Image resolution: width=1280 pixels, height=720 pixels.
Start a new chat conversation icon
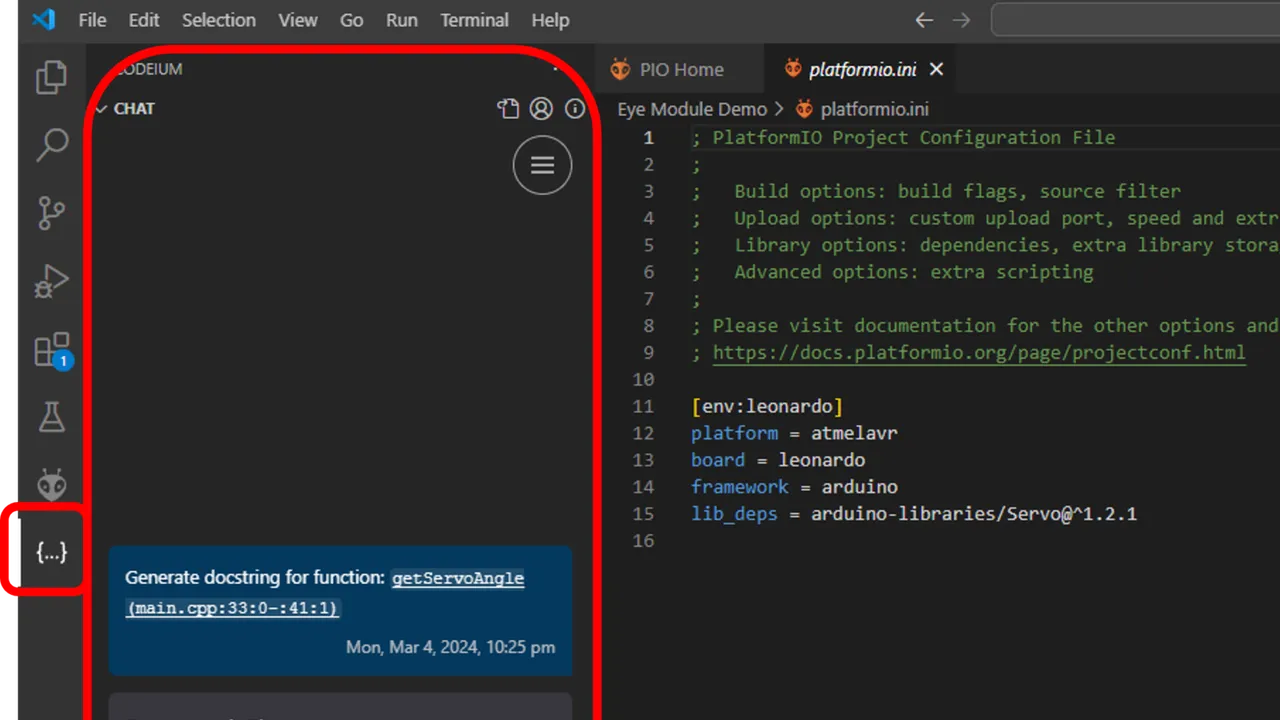coord(508,109)
